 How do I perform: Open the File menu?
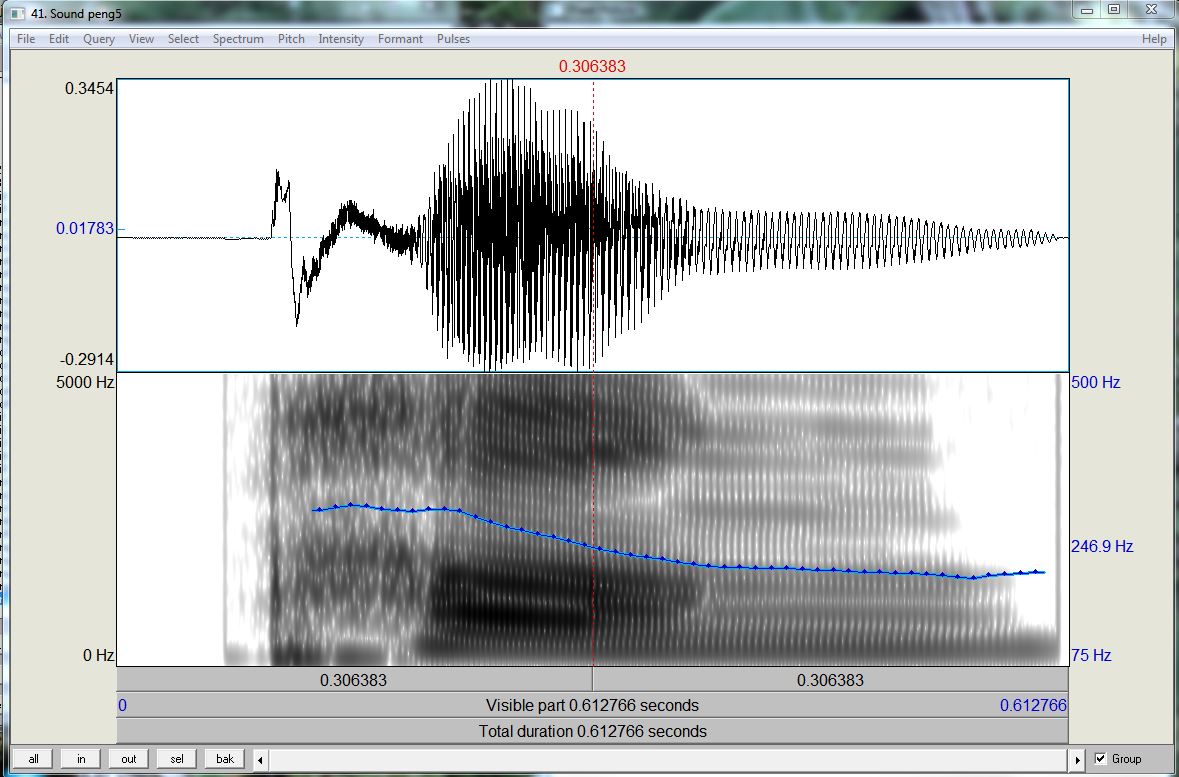point(26,39)
